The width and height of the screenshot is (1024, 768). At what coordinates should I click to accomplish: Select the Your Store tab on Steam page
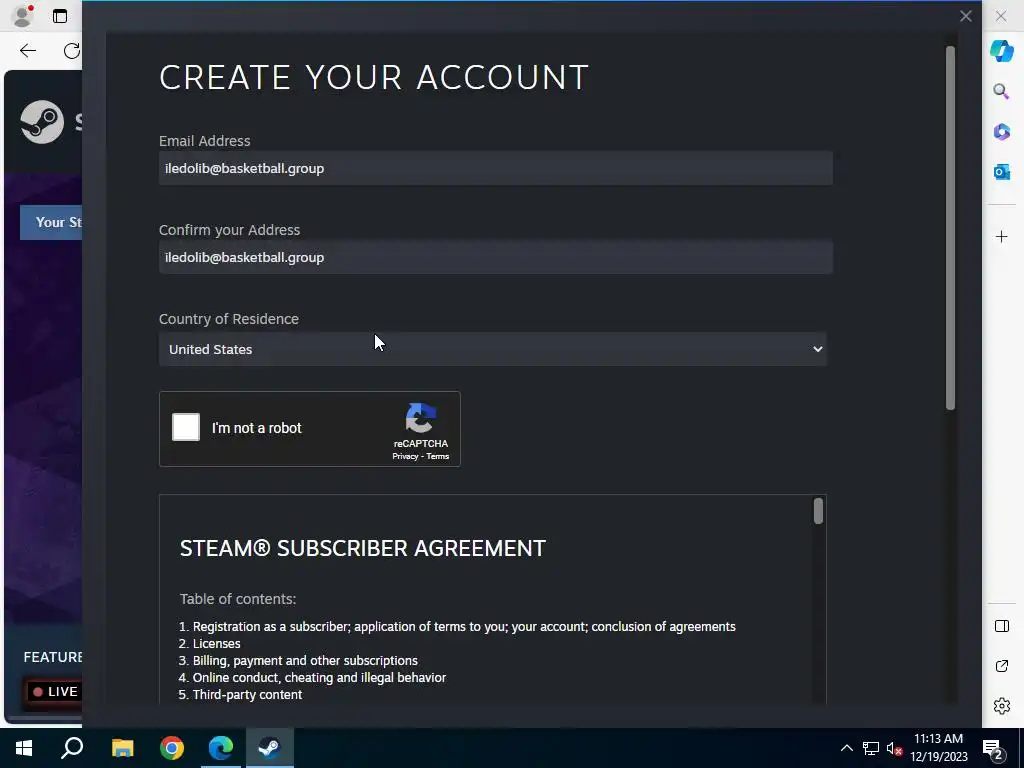[52, 222]
